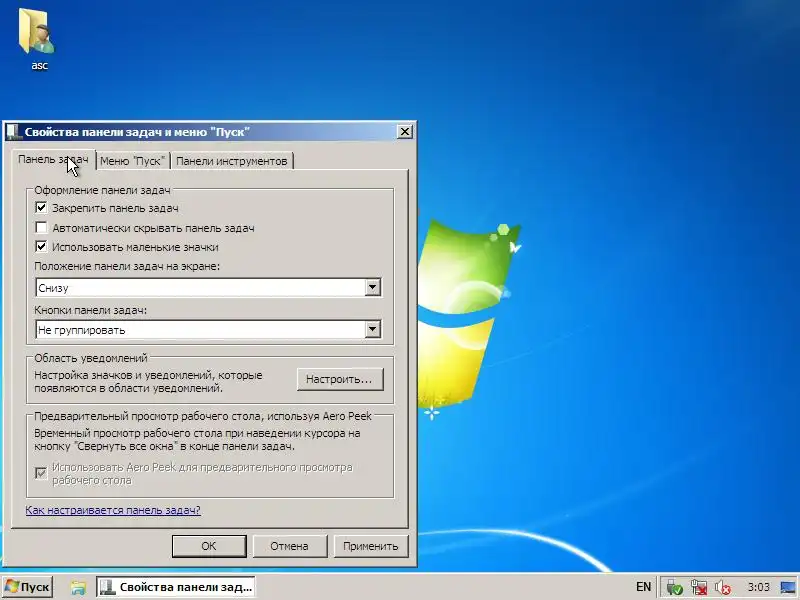The width and height of the screenshot is (800, 600).
Task: Select the Свойства панели задач taskbar button
Action: coord(176,587)
